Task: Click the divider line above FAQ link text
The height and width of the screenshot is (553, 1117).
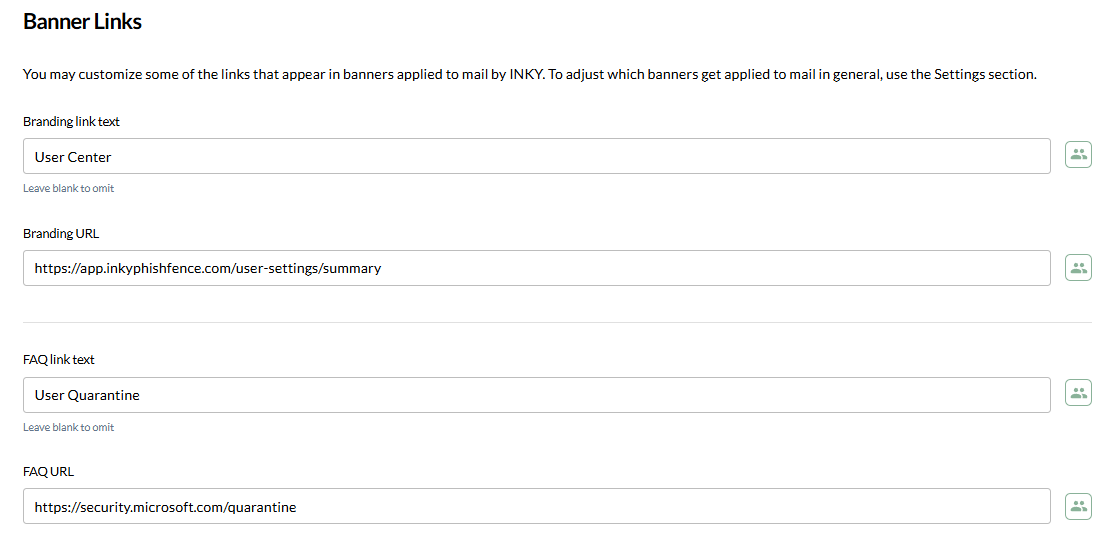Action: [x=557, y=322]
